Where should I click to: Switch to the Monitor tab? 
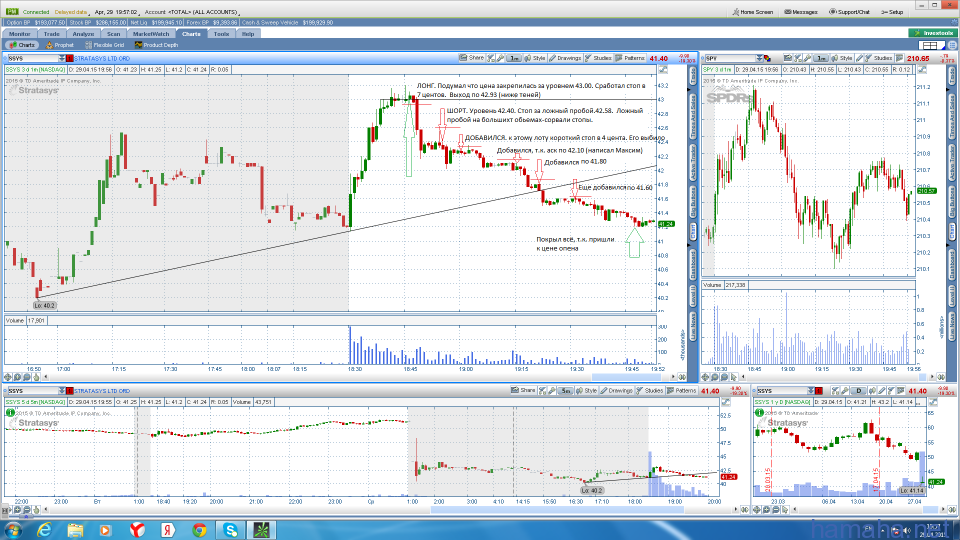20,34
